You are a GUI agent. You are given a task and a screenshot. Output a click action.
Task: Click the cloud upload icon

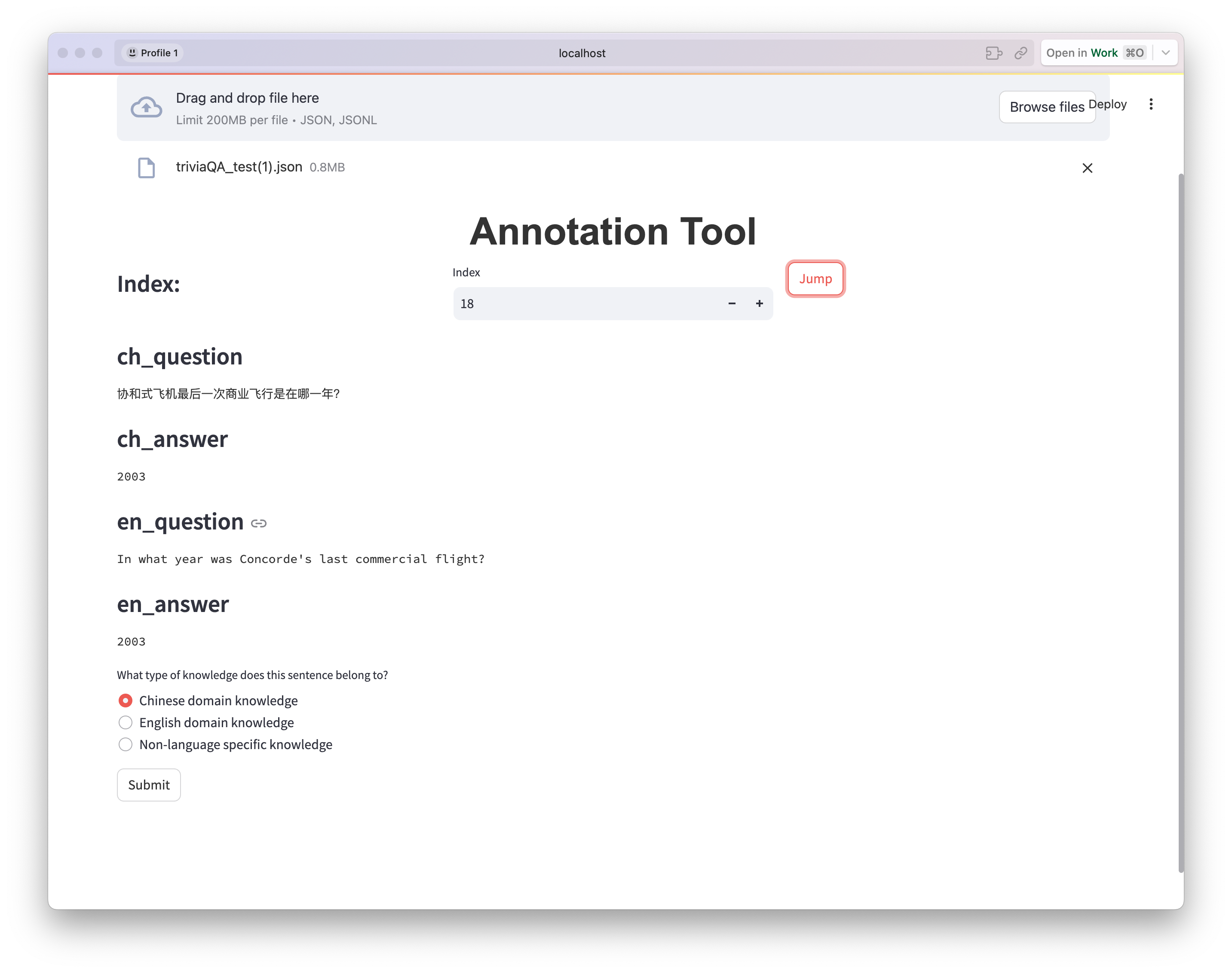click(x=147, y=107)
